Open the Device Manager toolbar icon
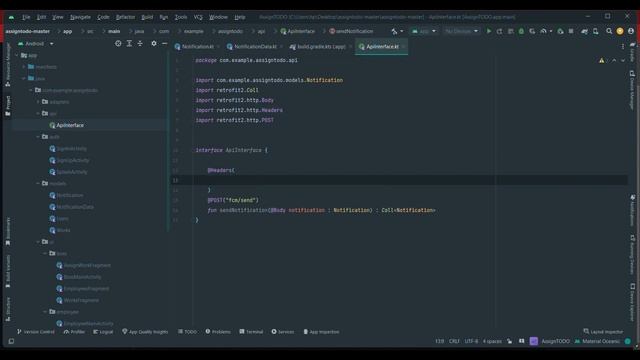This screenshot has width=640, height=360. point(596,31)
